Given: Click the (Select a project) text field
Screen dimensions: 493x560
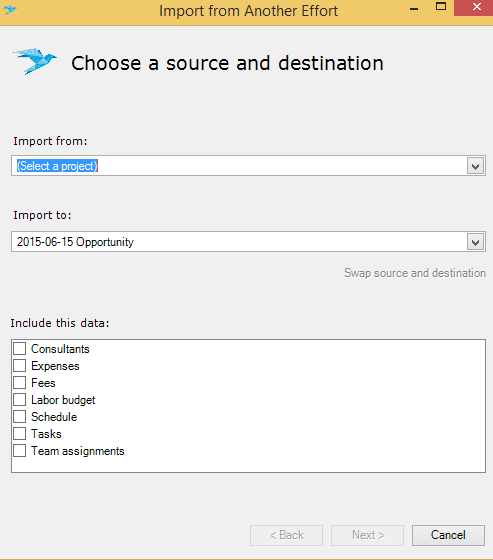Looking at the screenshot, I should coord(239,166).
